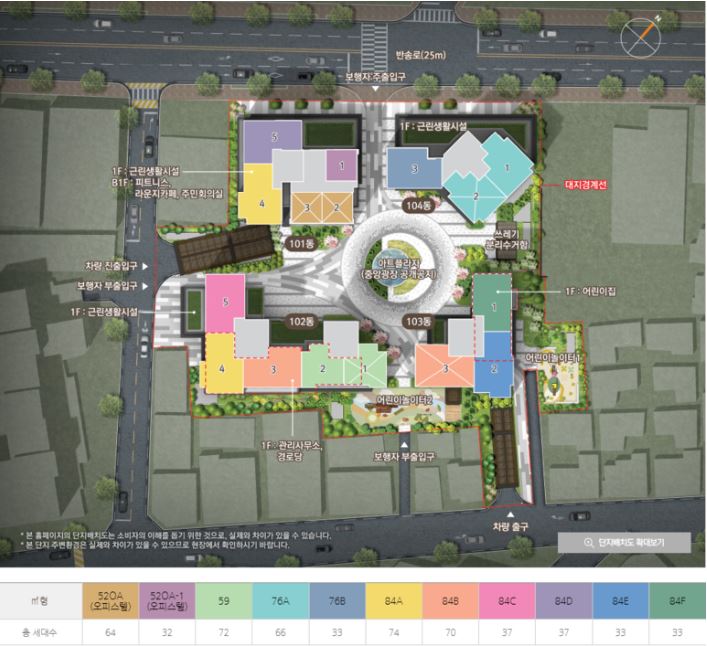Click the 반송로(25m) road label

[x=421, y=55]
